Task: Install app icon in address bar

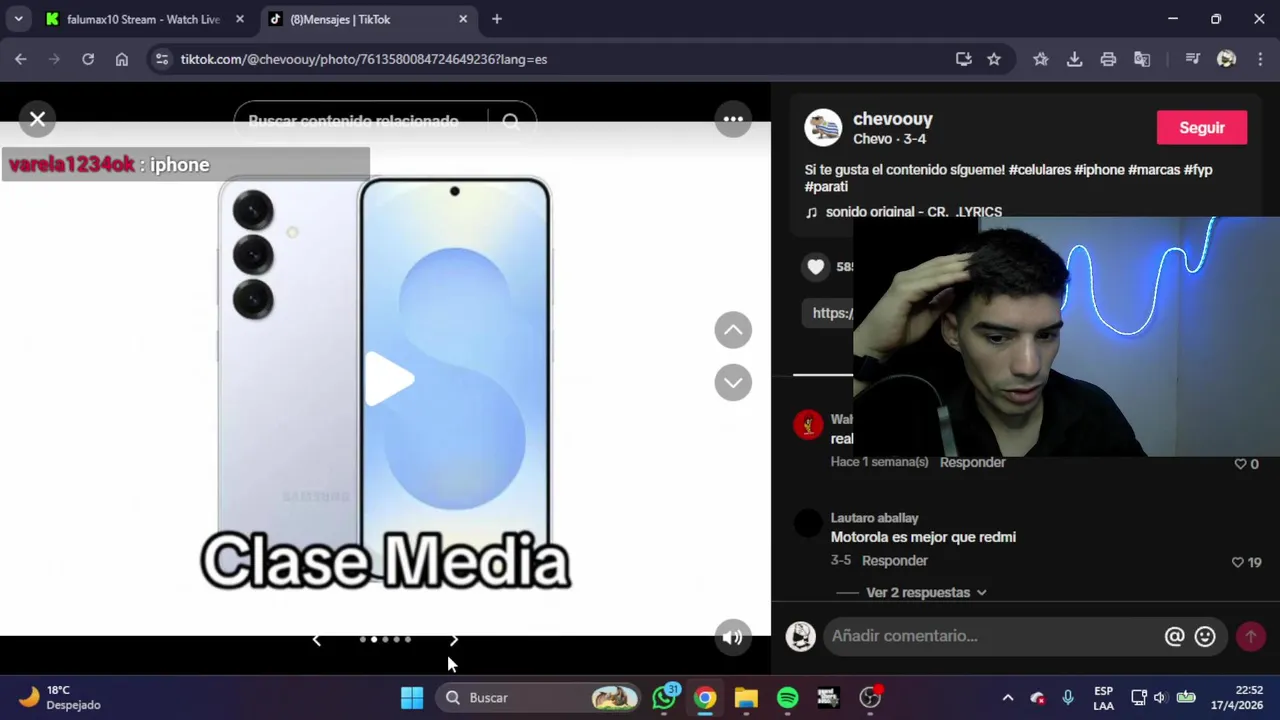Action: pyautogui.click(x=964, y=59)
